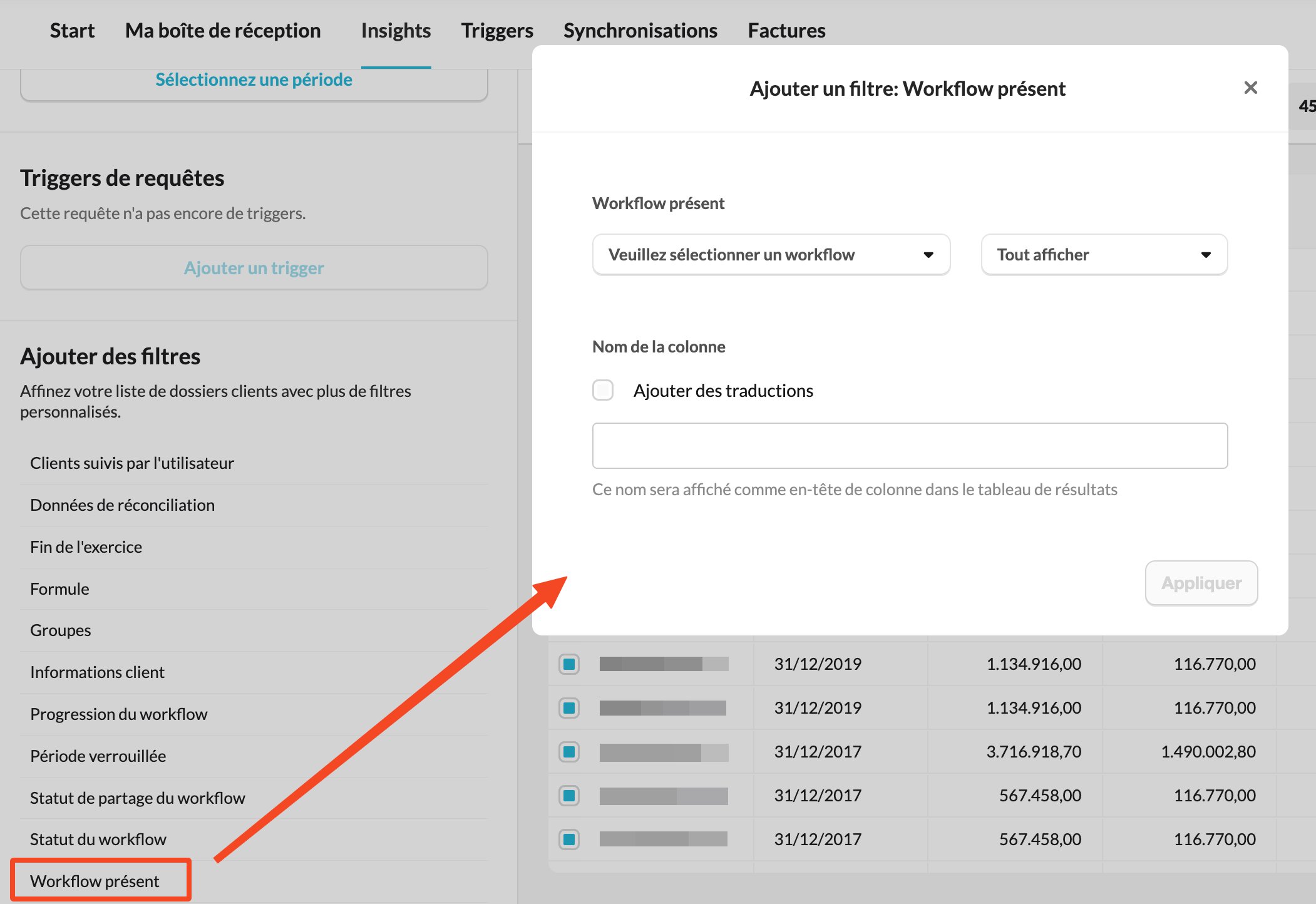
Task: Open the Synchronisations tab
Action: pyautogui.click(x=640, y=31)
